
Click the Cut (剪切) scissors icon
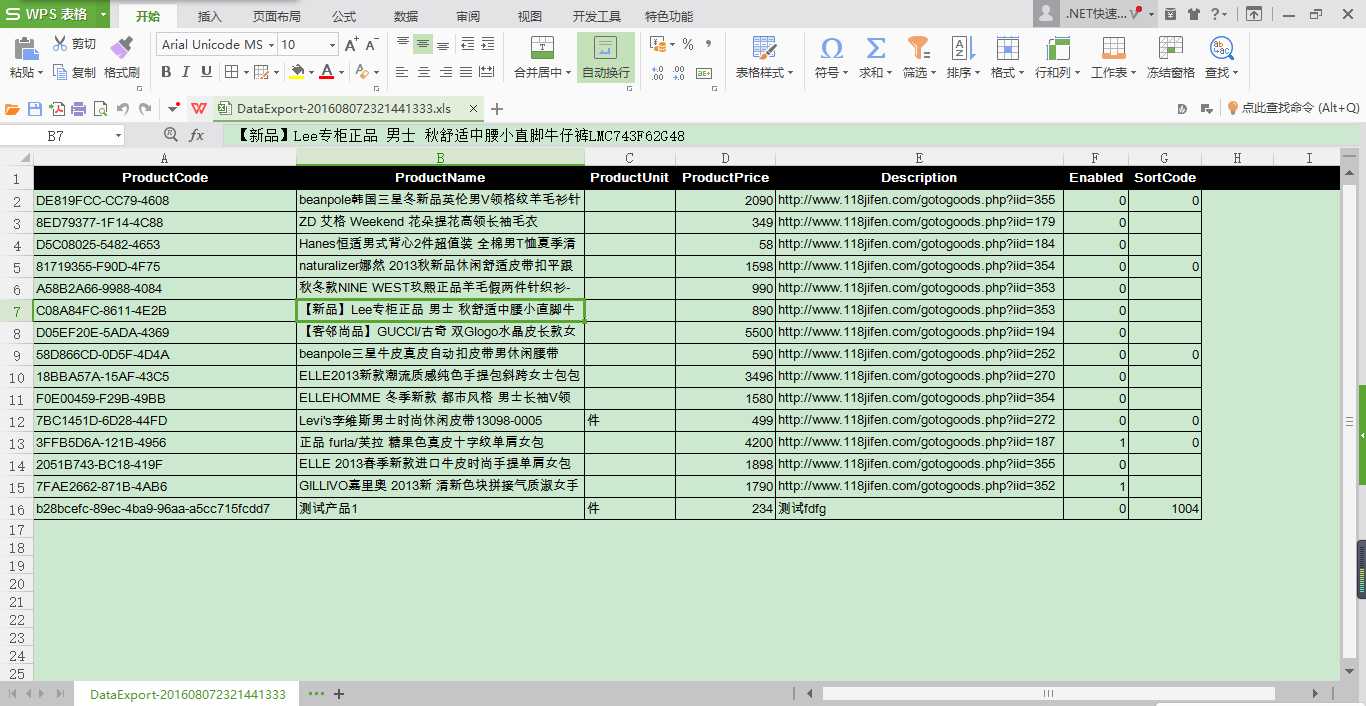pyautogui.click(x=60, y=44)
